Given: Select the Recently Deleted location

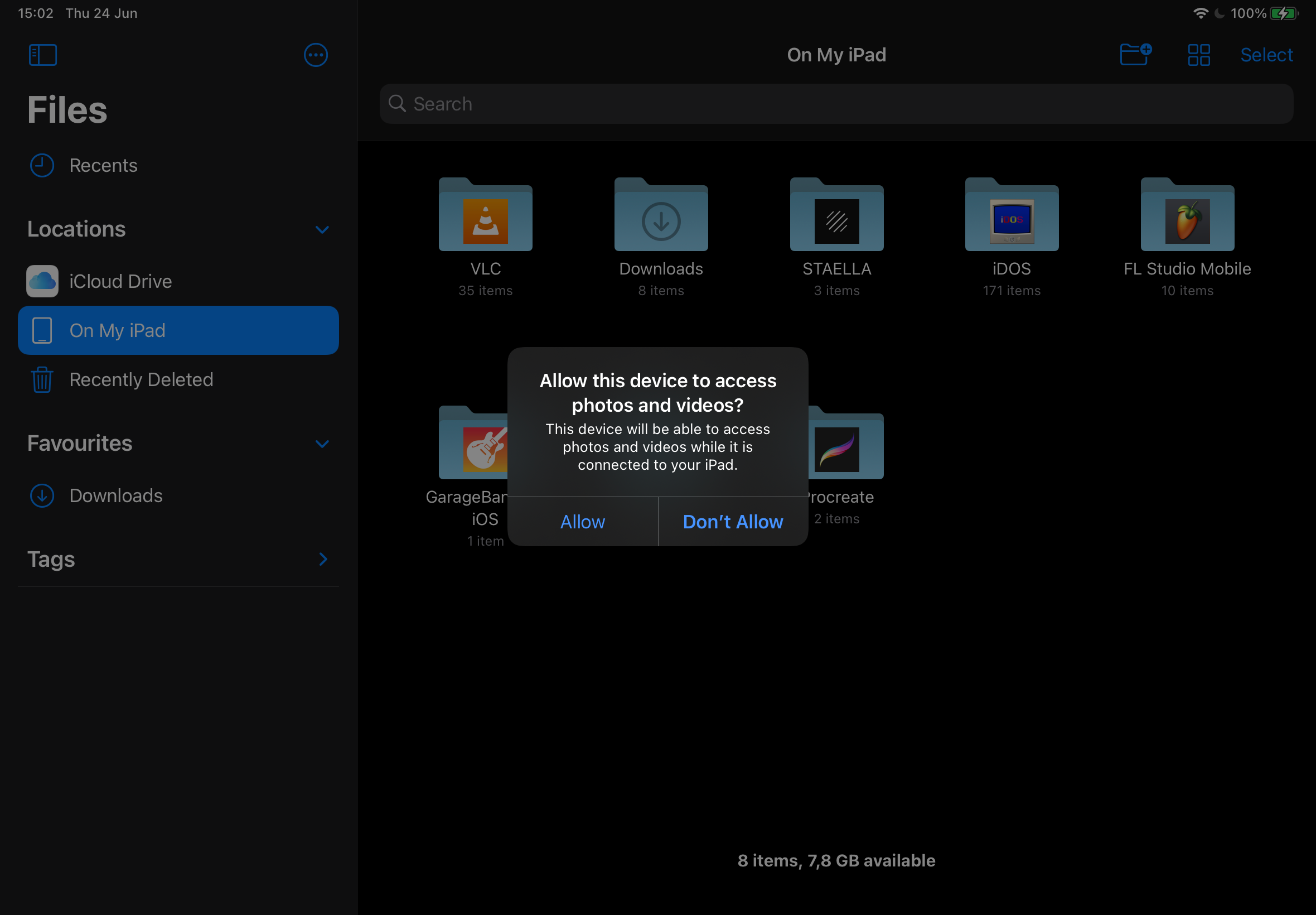Looking at the screenshot, I should [141, 379].
